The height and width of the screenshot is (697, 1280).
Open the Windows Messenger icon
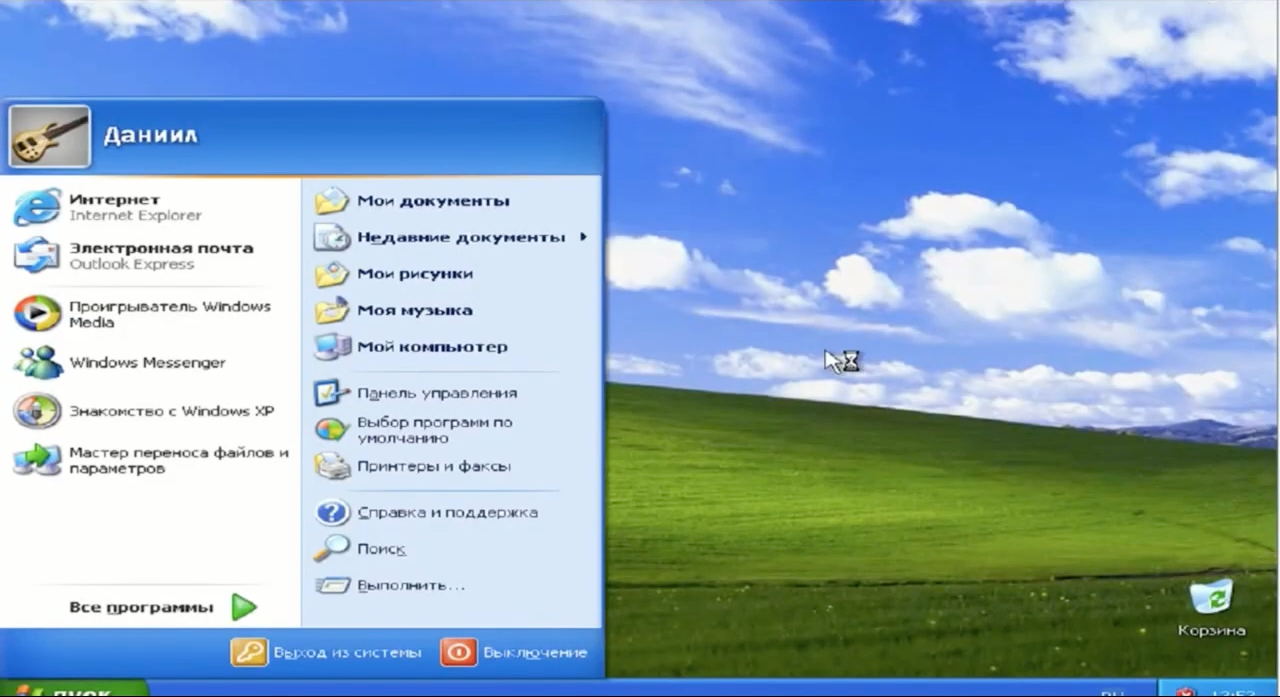[37, 362]
